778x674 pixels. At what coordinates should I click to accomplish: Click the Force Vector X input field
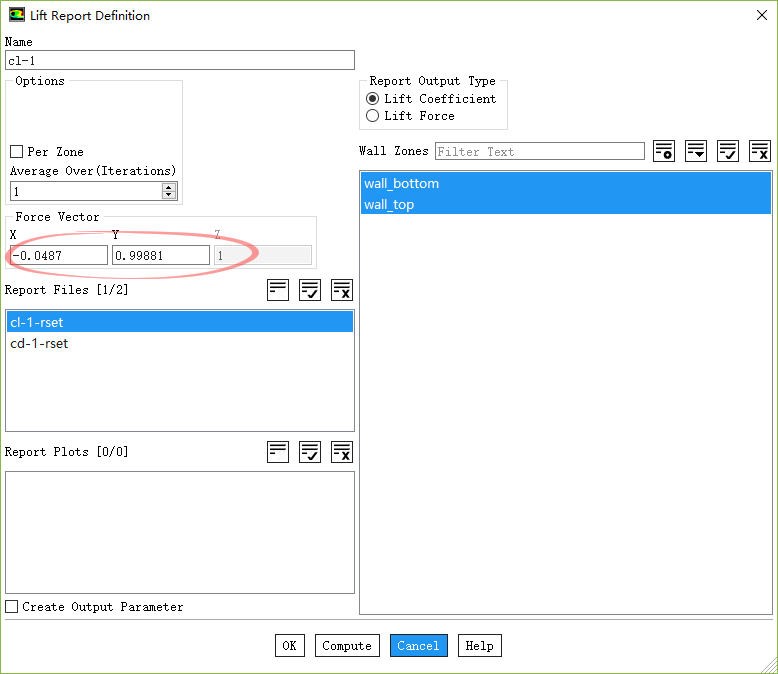click(58, 256)
